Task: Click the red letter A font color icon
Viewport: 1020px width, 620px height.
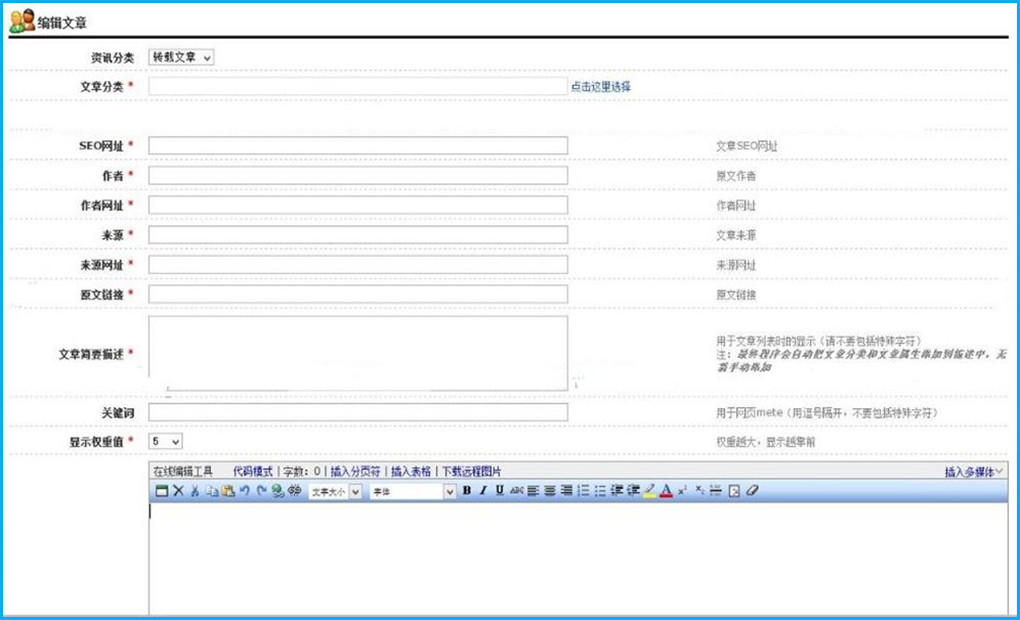Action: pyautogui.click(x=666, y=491)
